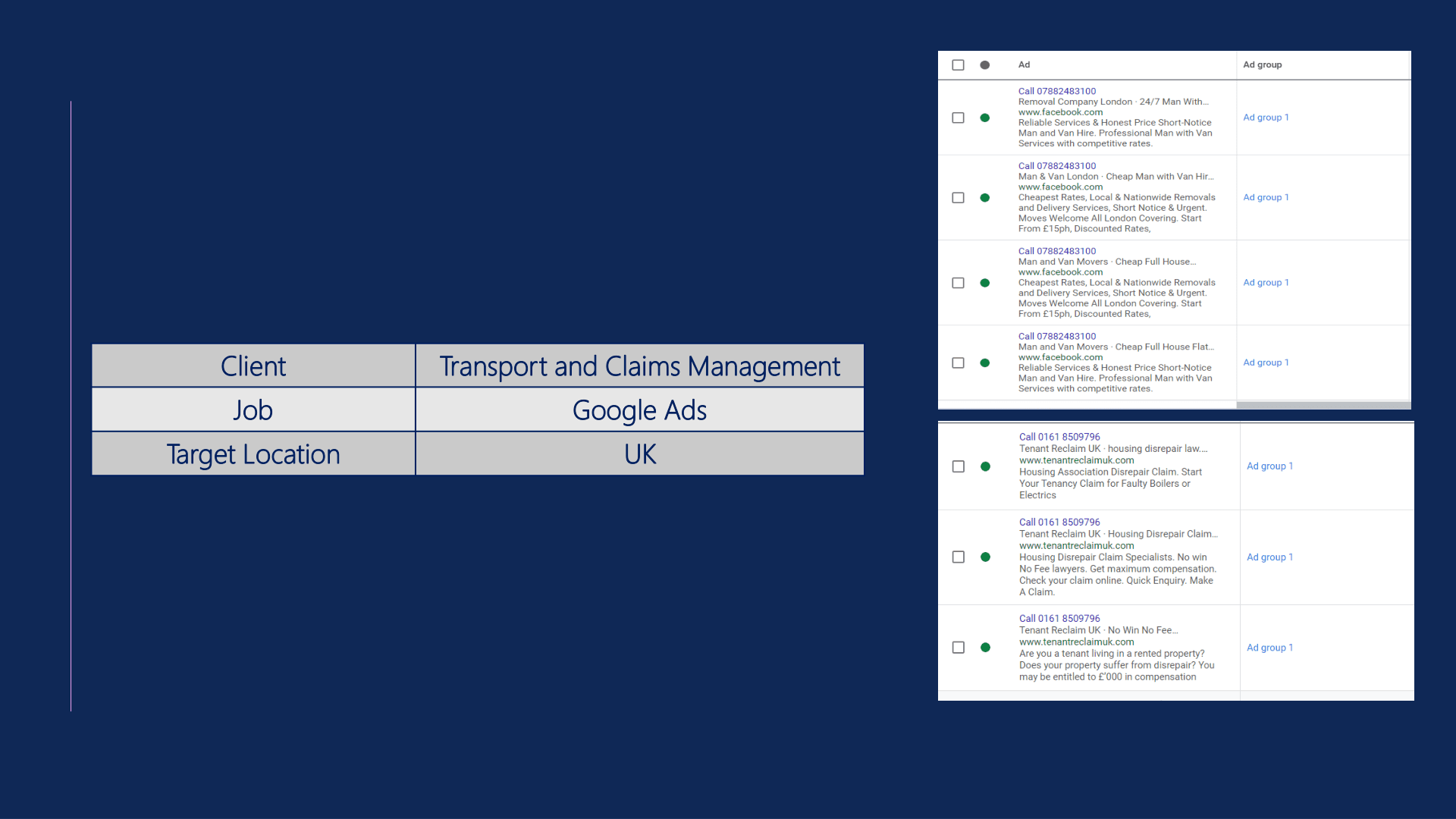Image resolution: width=1456 pixels, height=819 pixels.
Task: Check the checkbox for the Removal Company London ad
Action: tap(958, 118)
